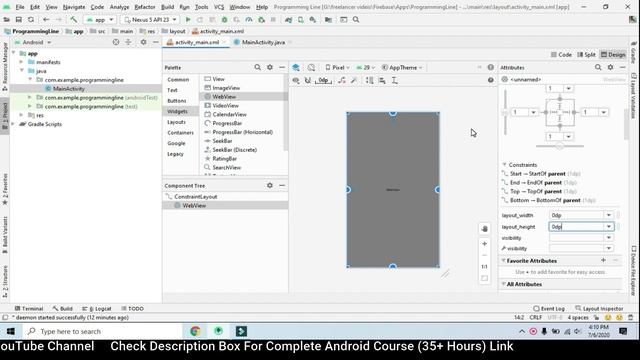Click the Back navigation arrow
This screenshot has height=360, width=640.
pyautogui.click(x=46, y=20)
